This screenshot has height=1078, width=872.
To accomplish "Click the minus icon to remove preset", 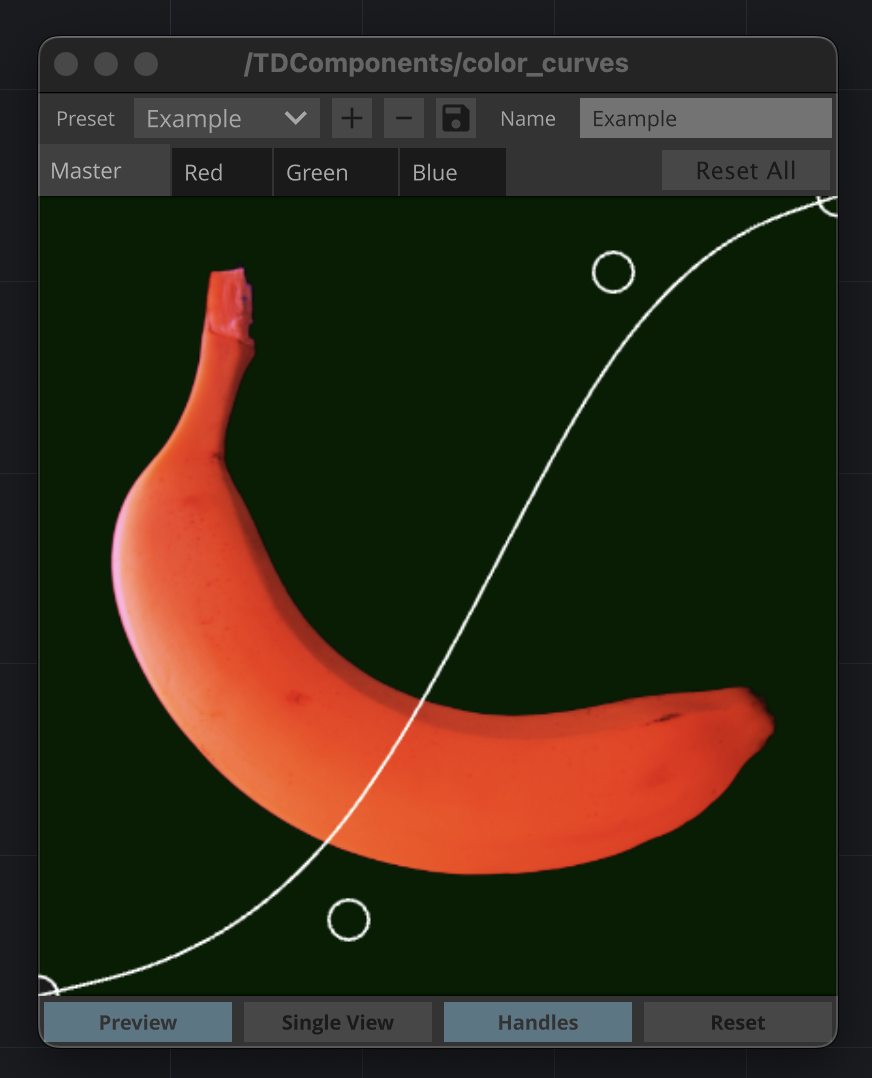I will click(x=404, y=119).
